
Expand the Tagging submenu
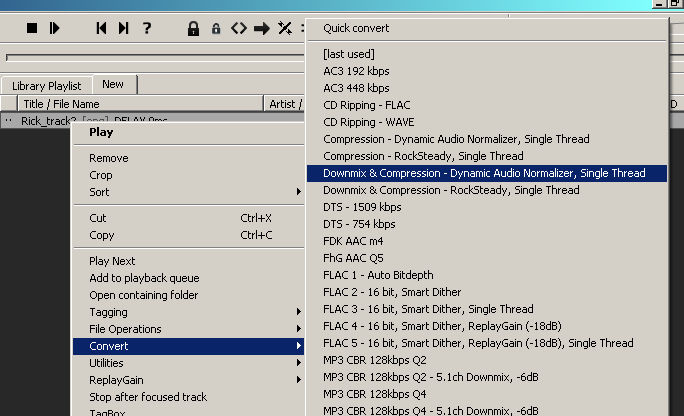tap(188, 312)
